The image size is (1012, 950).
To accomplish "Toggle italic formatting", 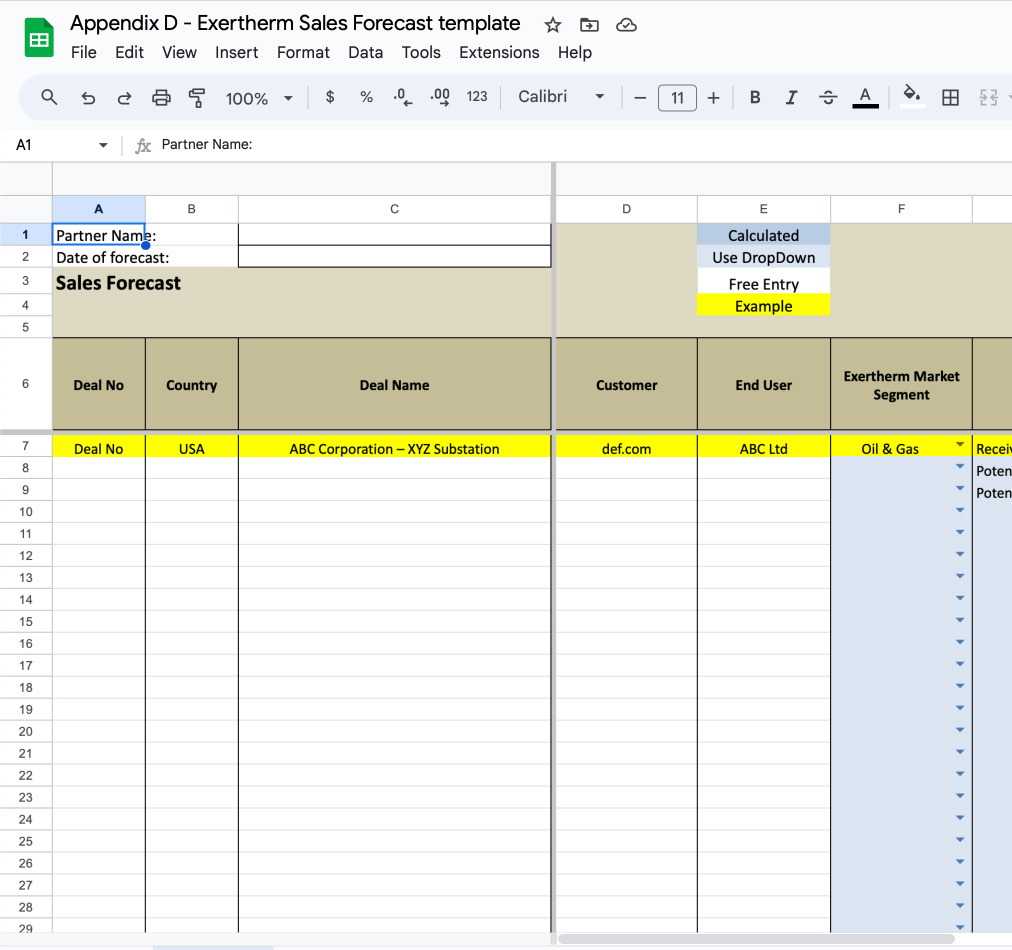I will pyautogui.click(x=791, y=97).
